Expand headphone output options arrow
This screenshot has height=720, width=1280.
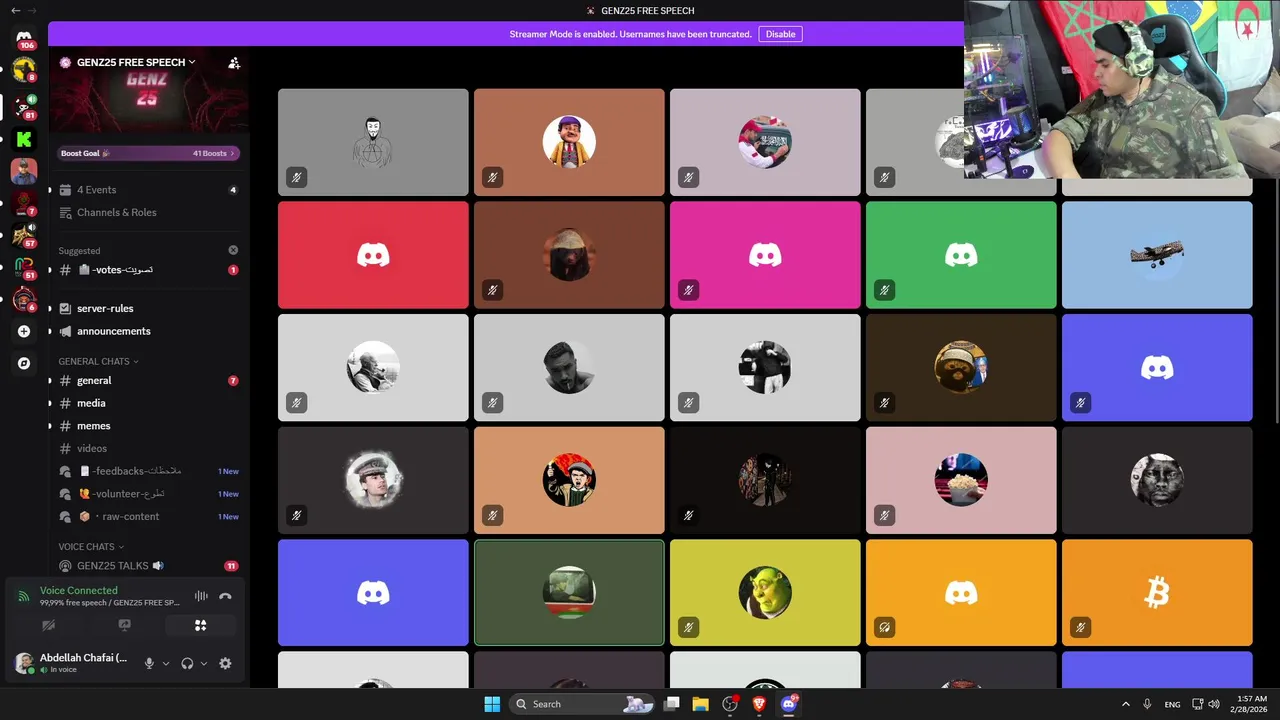204,663
